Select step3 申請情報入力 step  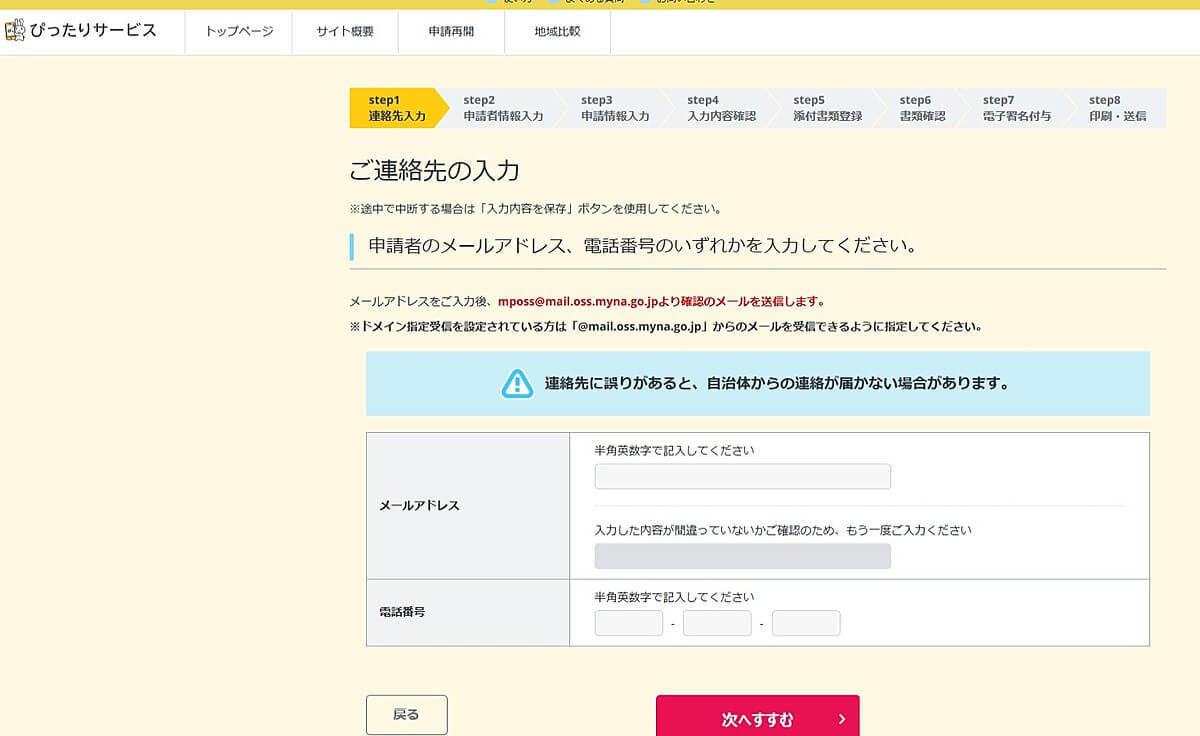pos(615,108)
